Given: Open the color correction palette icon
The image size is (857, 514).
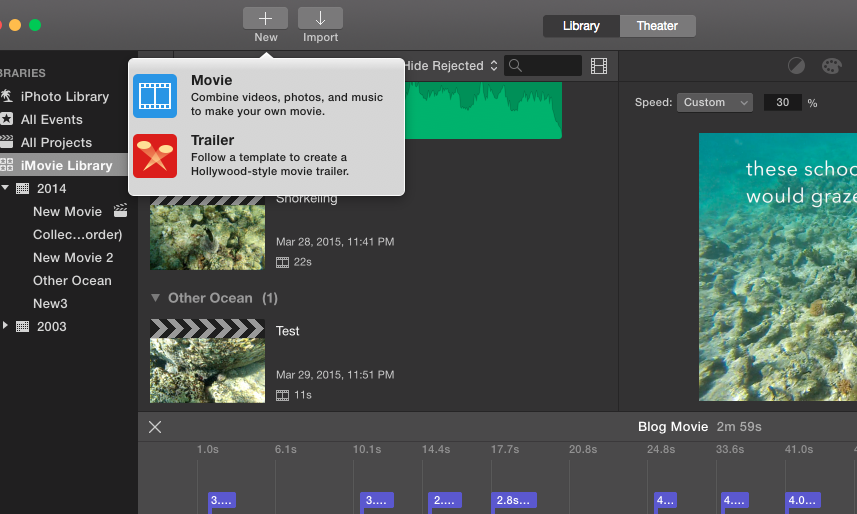Looking at the screenshot, I should click(832, 66).
